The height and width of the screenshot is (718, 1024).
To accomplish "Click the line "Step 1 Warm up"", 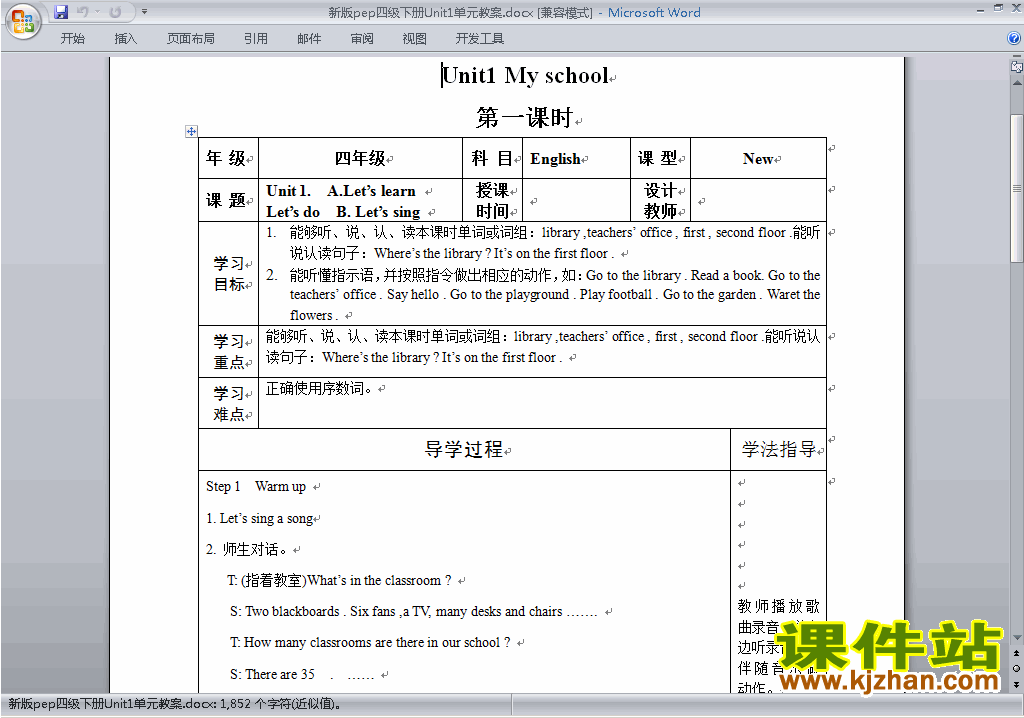I will [x=256, y=487].
